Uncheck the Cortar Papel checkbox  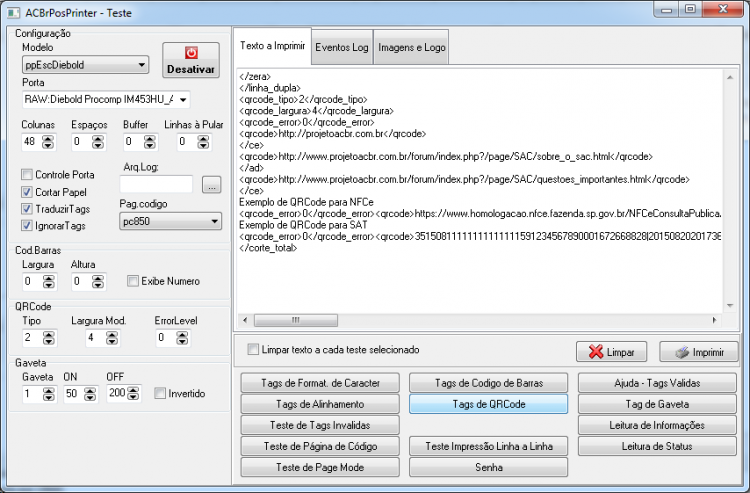27,192
